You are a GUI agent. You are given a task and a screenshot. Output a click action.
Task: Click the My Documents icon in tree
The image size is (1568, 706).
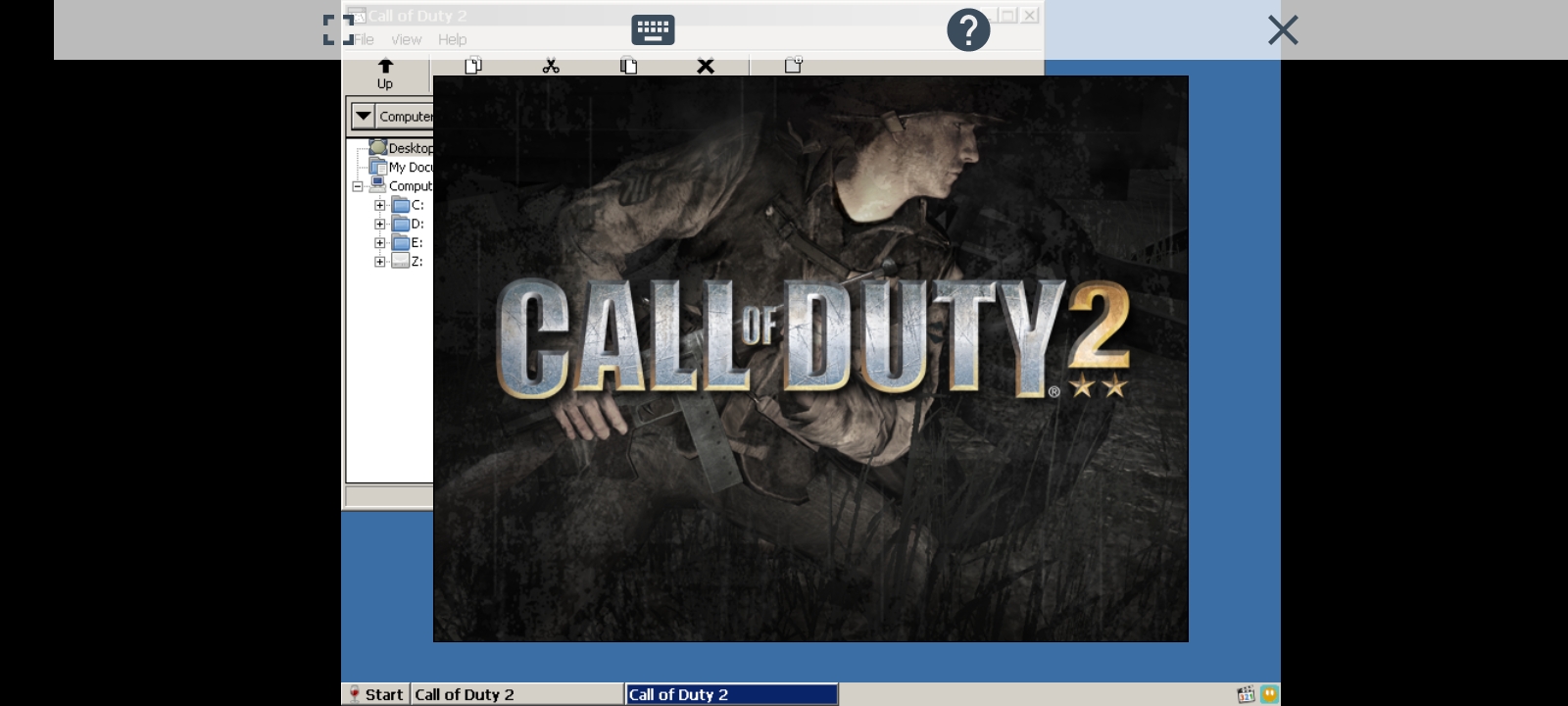coord(378,167)
